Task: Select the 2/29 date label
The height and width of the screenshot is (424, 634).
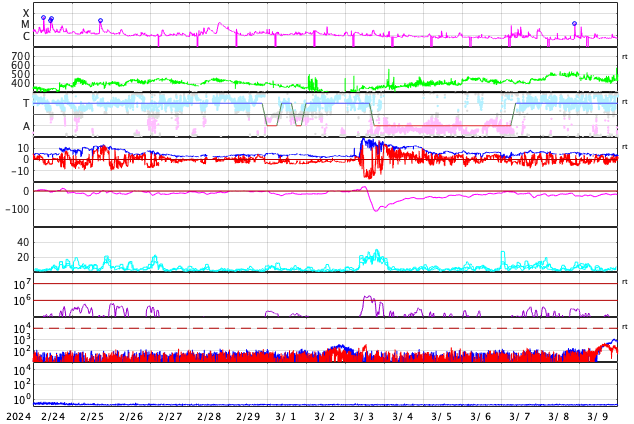Action: pos(248,417)
